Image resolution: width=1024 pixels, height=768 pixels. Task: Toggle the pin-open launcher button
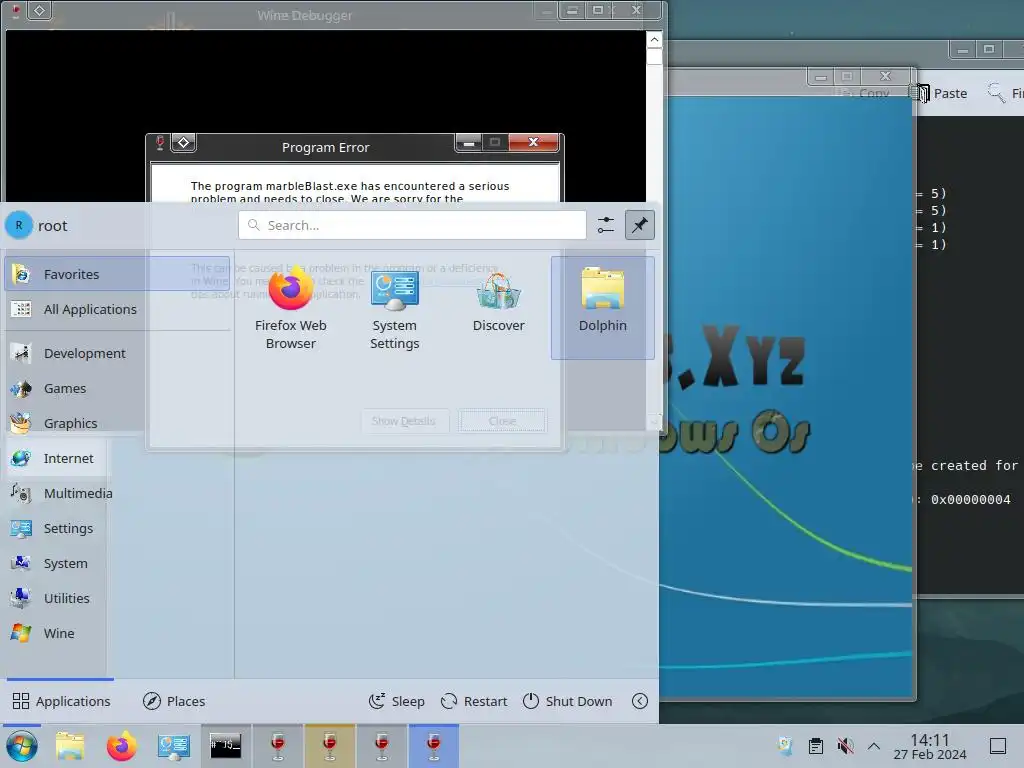pos(639,225)
